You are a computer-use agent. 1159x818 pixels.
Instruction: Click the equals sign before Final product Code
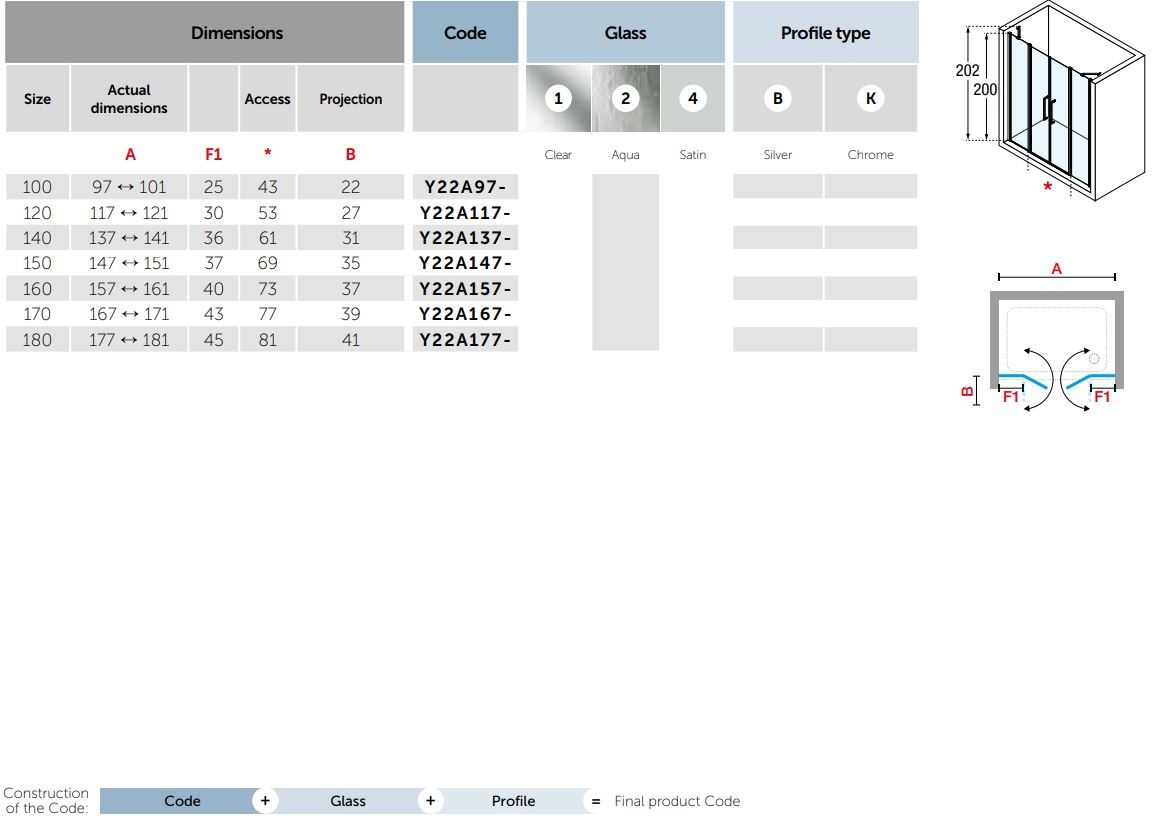pos(596,801)
